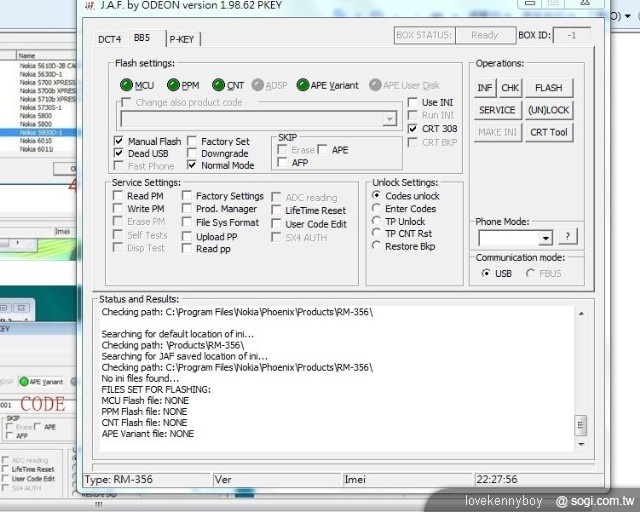The height and width of the screenshot is (512, 640).
Task: Select the Enter Codes radio button
Action: pyautogui.click(x=376, y=208)
